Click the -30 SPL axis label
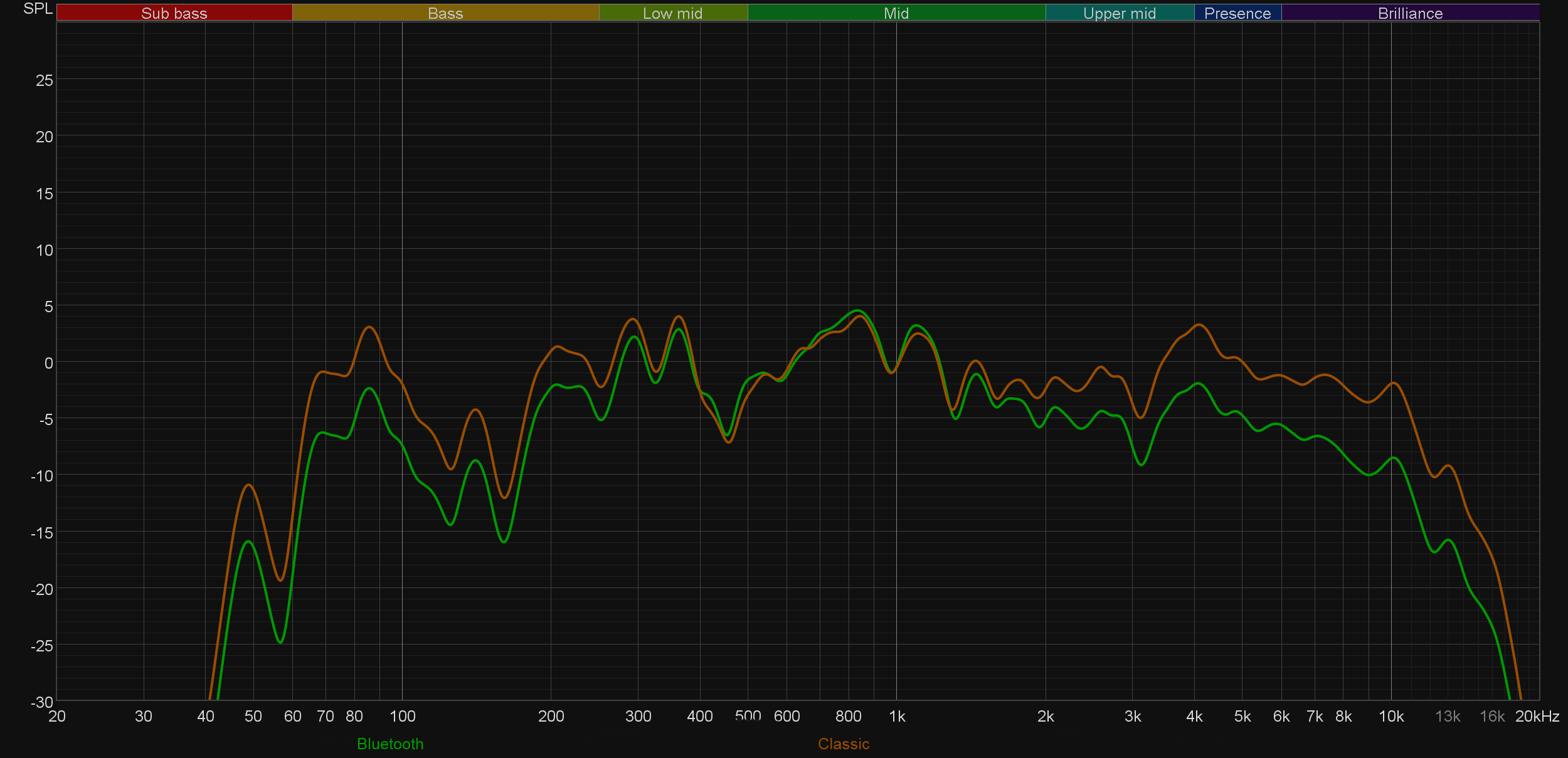 [42, 702]
